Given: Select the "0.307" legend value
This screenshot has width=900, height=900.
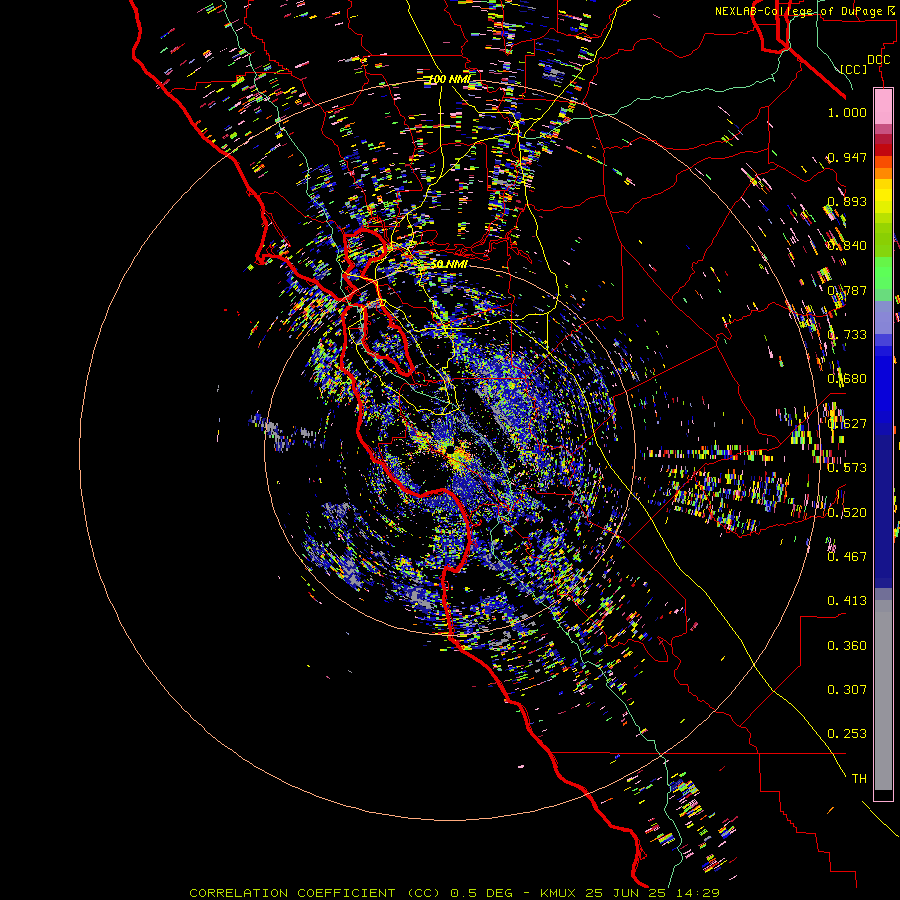Looking at the screenshot, I should pos(847,690).
